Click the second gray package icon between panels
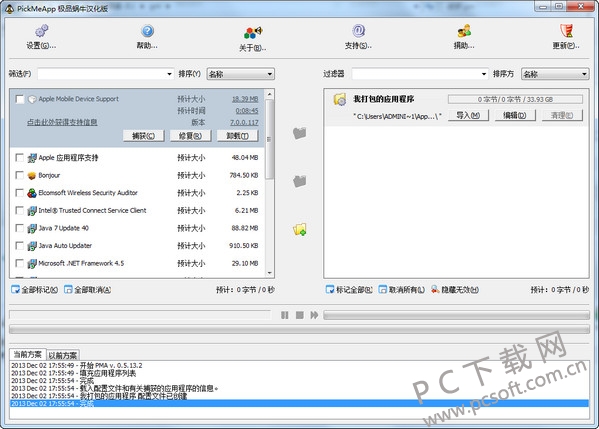599x429 pixels. tap(300, 181)
